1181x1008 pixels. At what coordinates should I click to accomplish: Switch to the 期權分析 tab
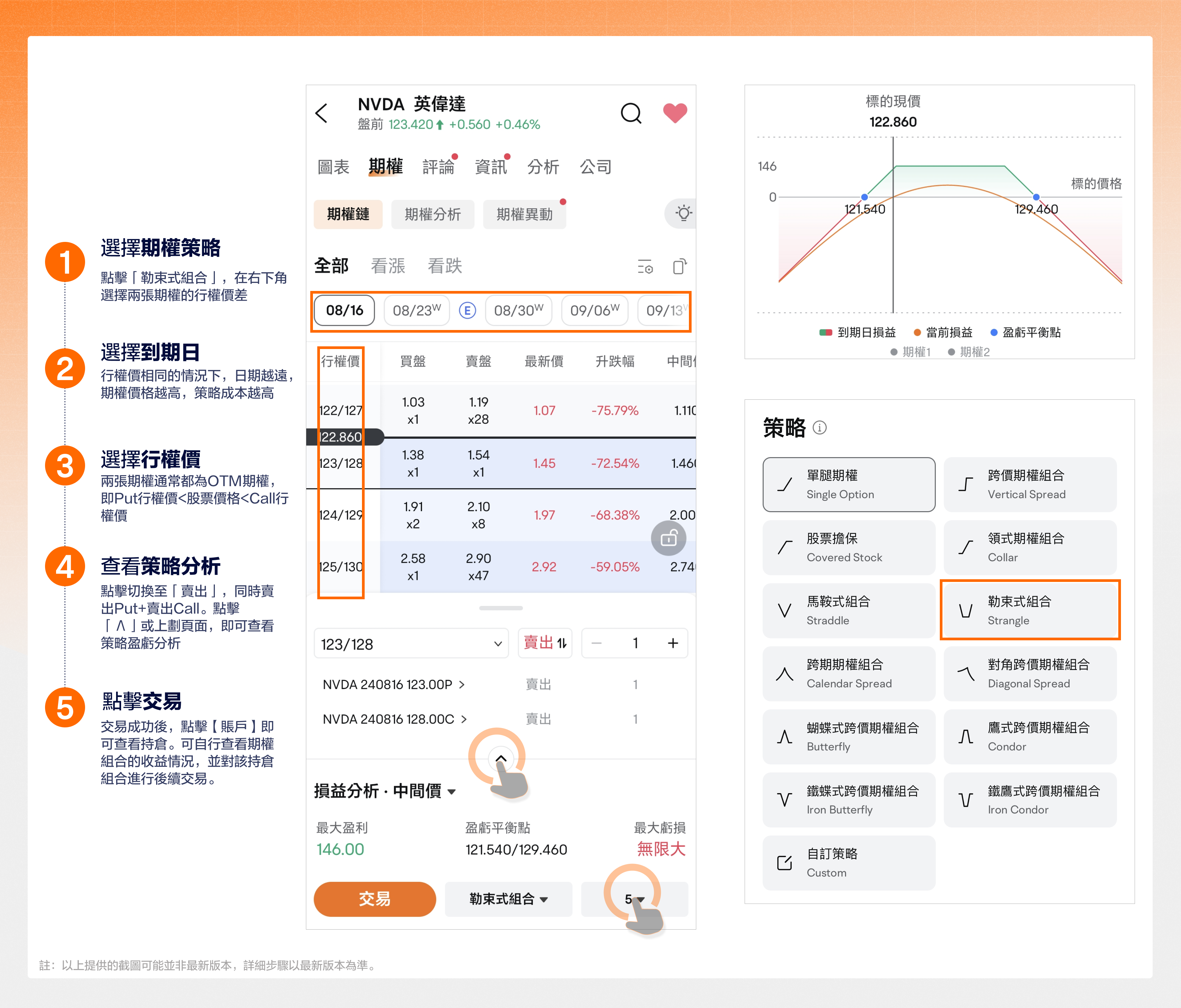433,214
